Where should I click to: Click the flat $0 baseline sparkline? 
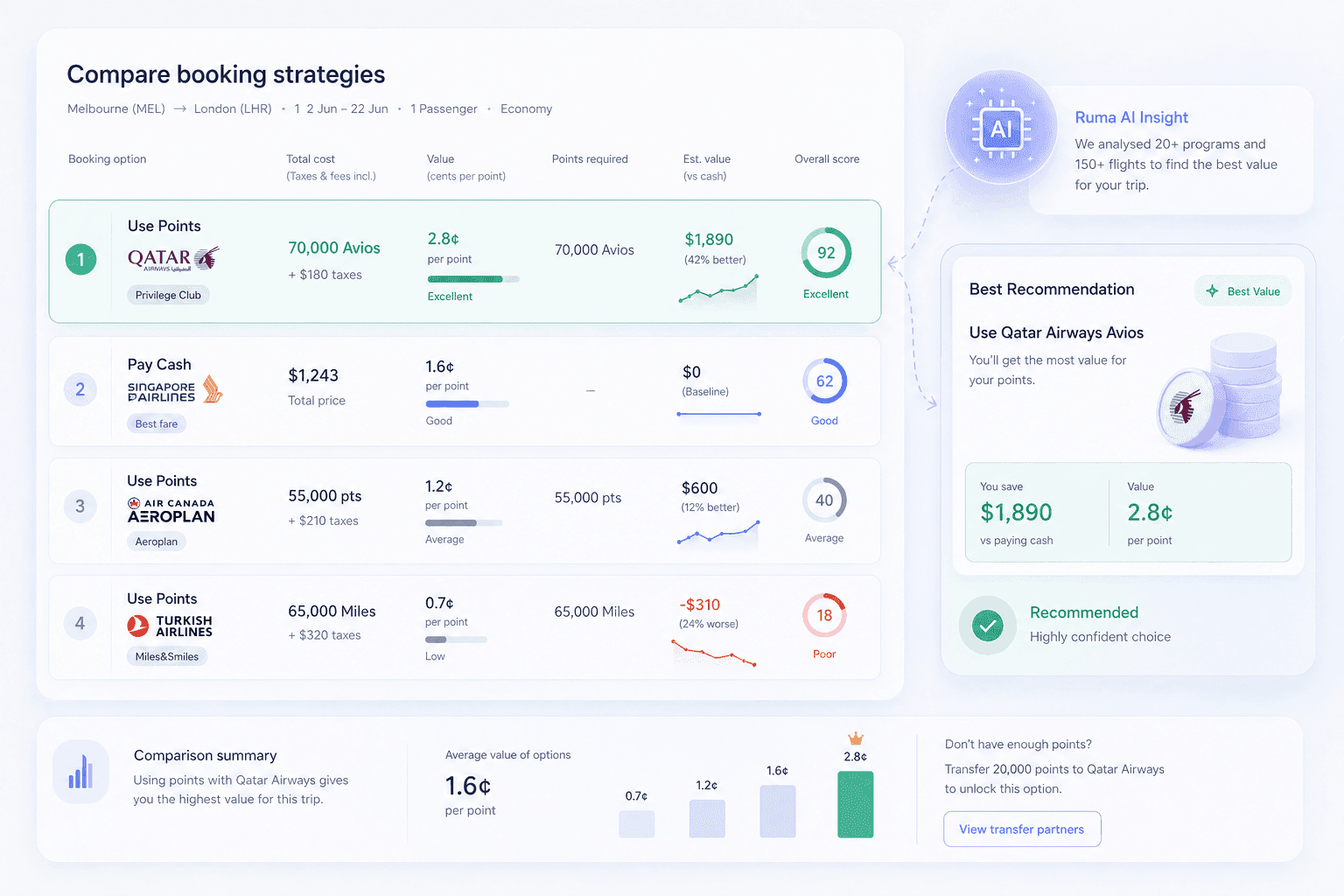(x=718, y=414)
